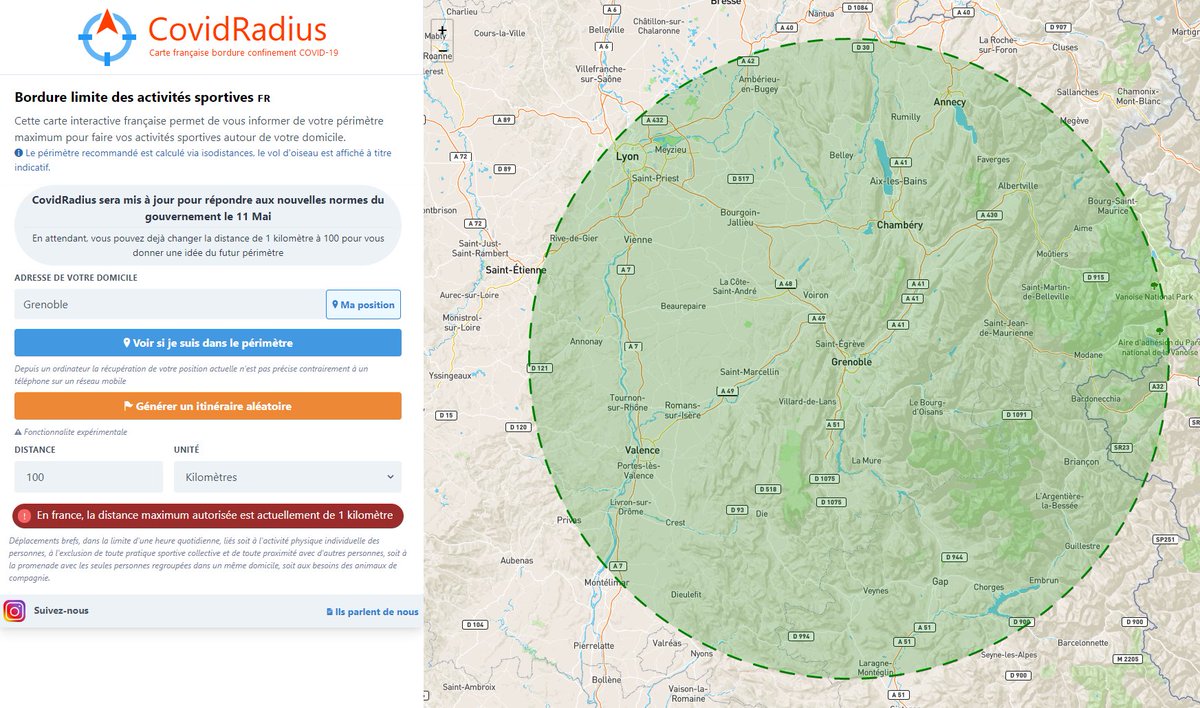Click the SR23 road shield on map
The image size is (1200, 708).
point(1122,448)
